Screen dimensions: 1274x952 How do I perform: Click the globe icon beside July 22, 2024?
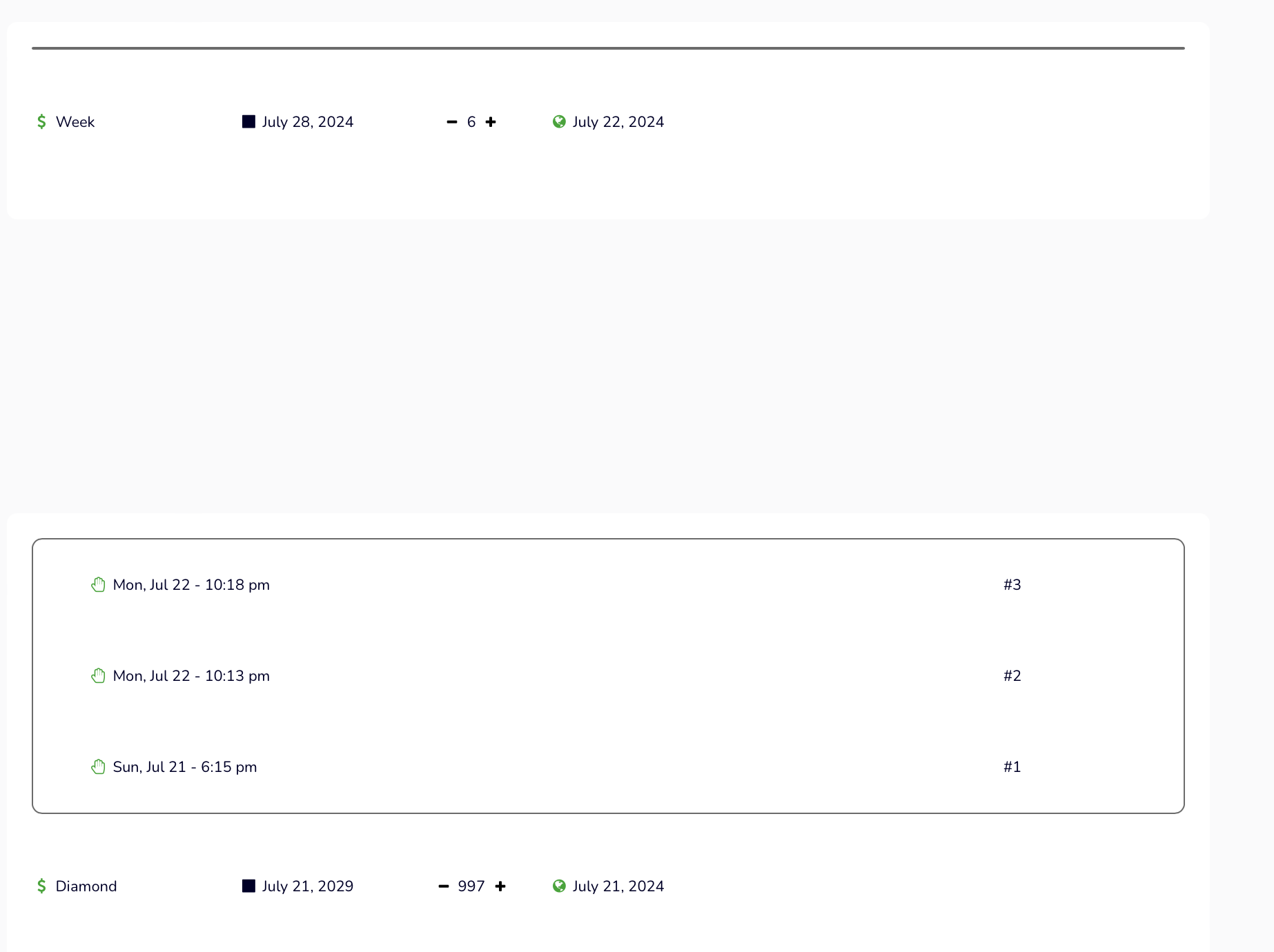(x=559, y=122)
